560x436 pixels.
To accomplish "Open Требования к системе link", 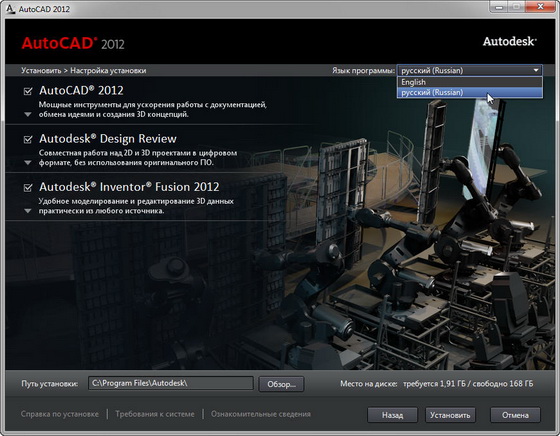I will (155, 414).
